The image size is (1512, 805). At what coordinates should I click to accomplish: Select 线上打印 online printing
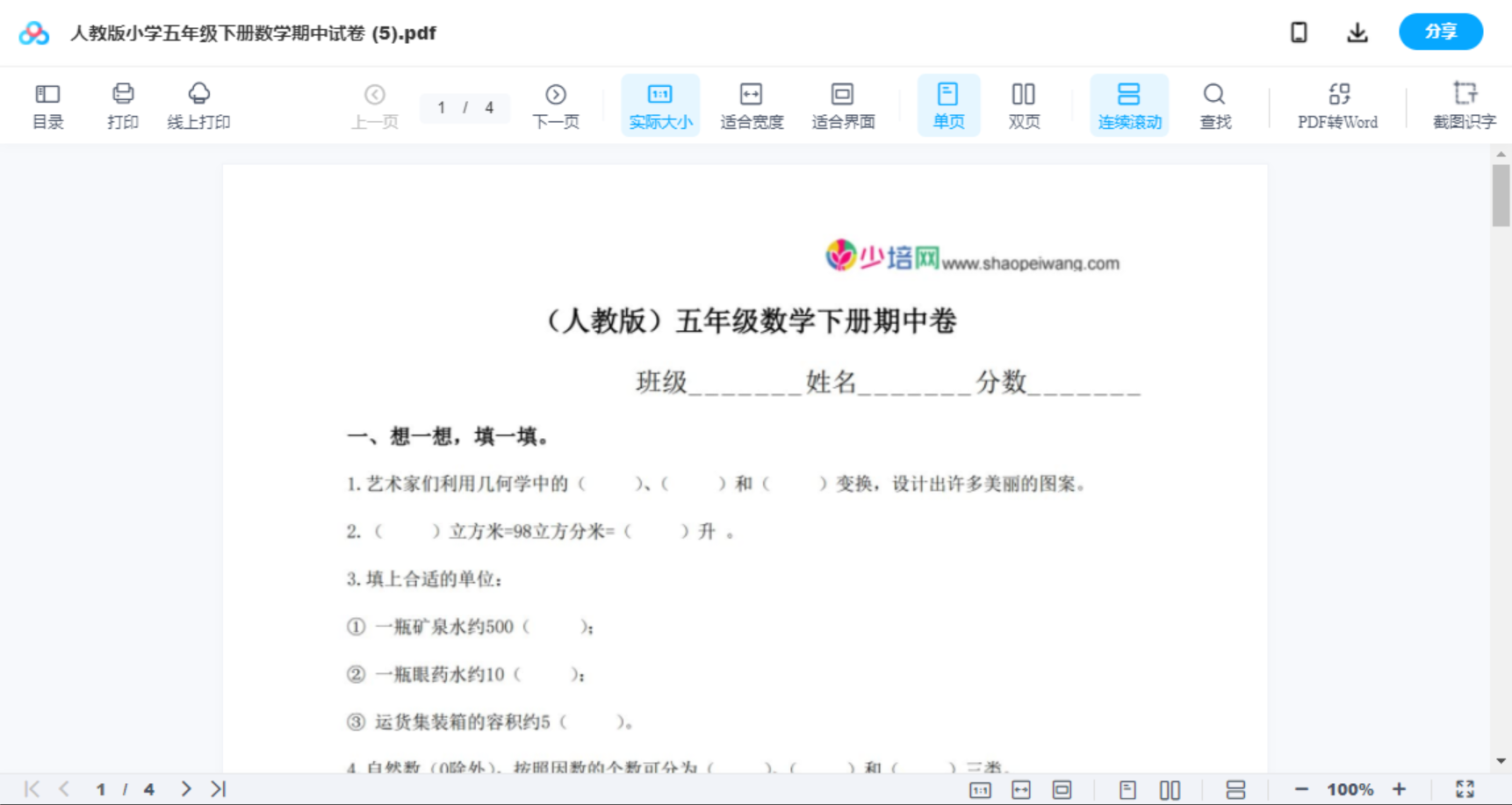(198, 104)
